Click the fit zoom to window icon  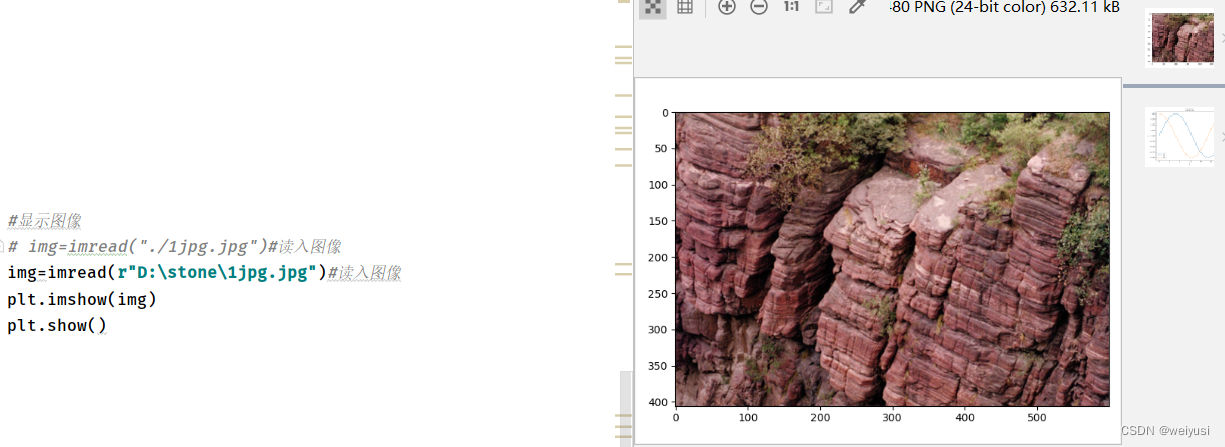[824, 7]
